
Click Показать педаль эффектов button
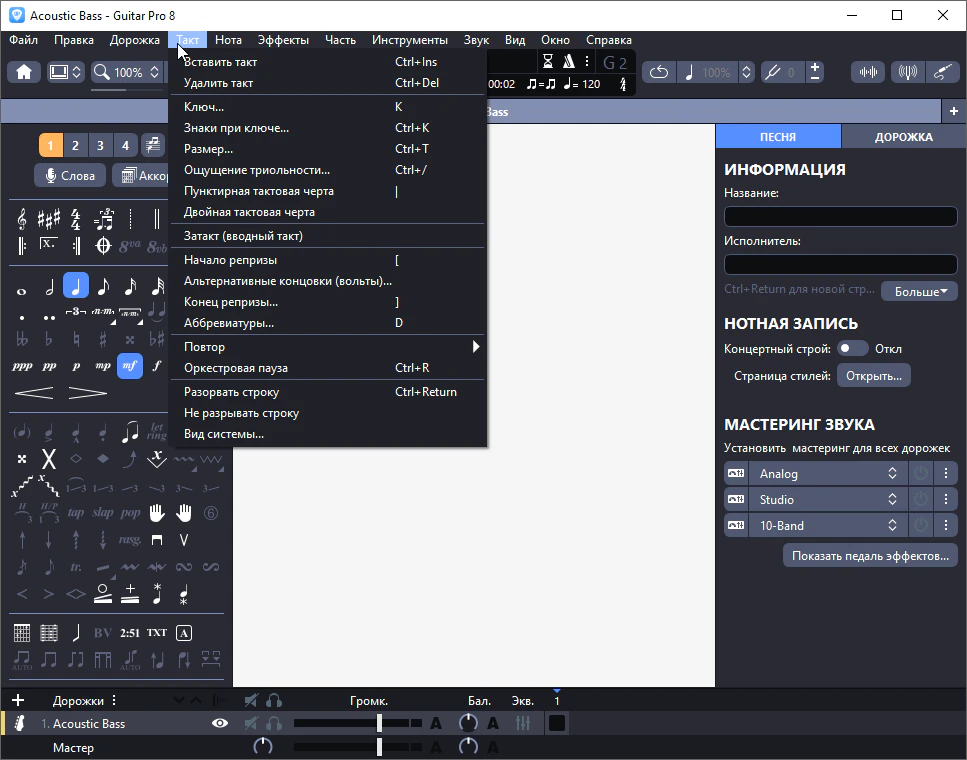tap(870, 555)
